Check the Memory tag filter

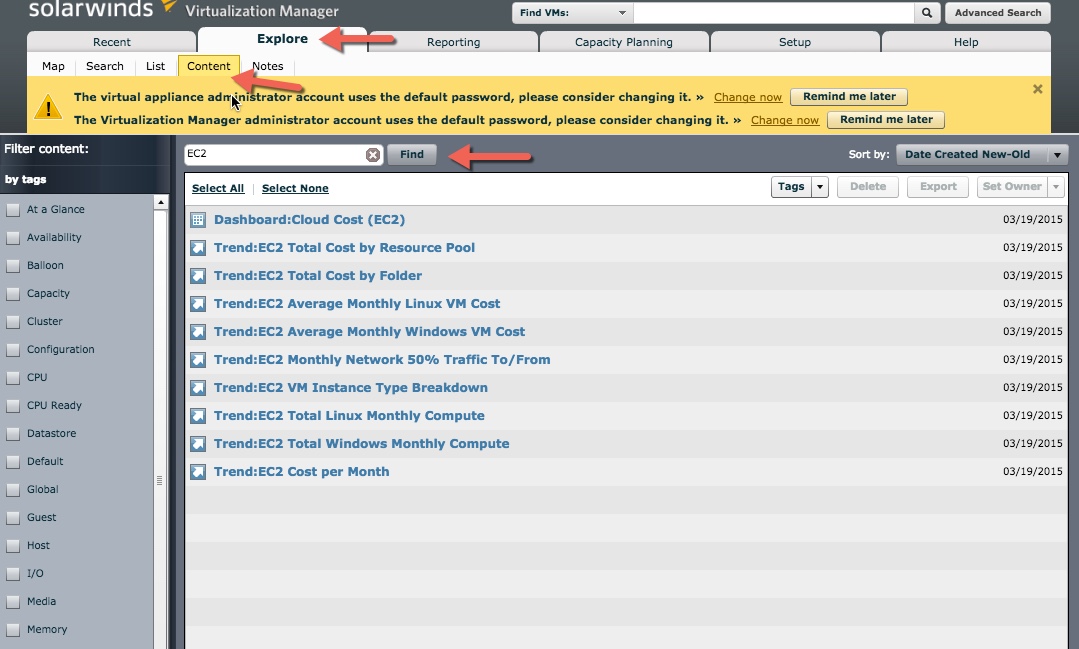(13, 630)
